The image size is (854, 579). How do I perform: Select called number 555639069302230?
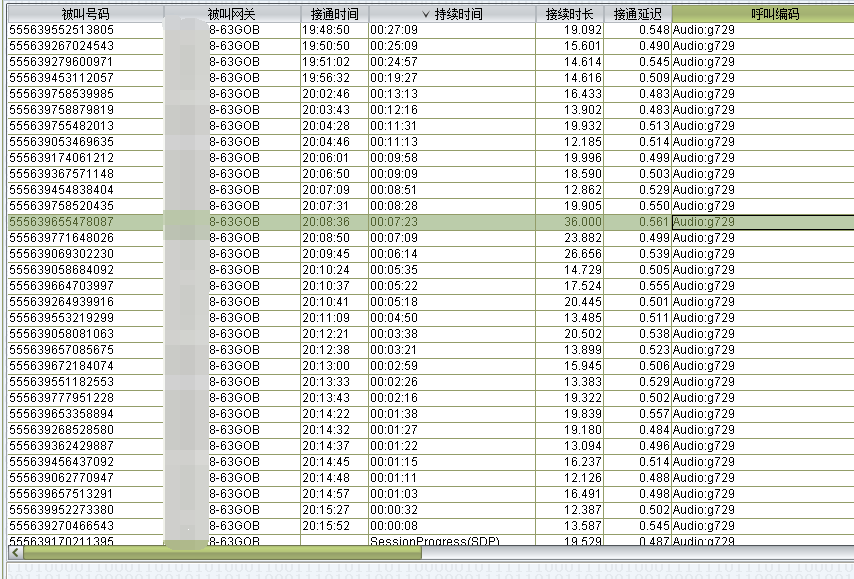(62, 254)
